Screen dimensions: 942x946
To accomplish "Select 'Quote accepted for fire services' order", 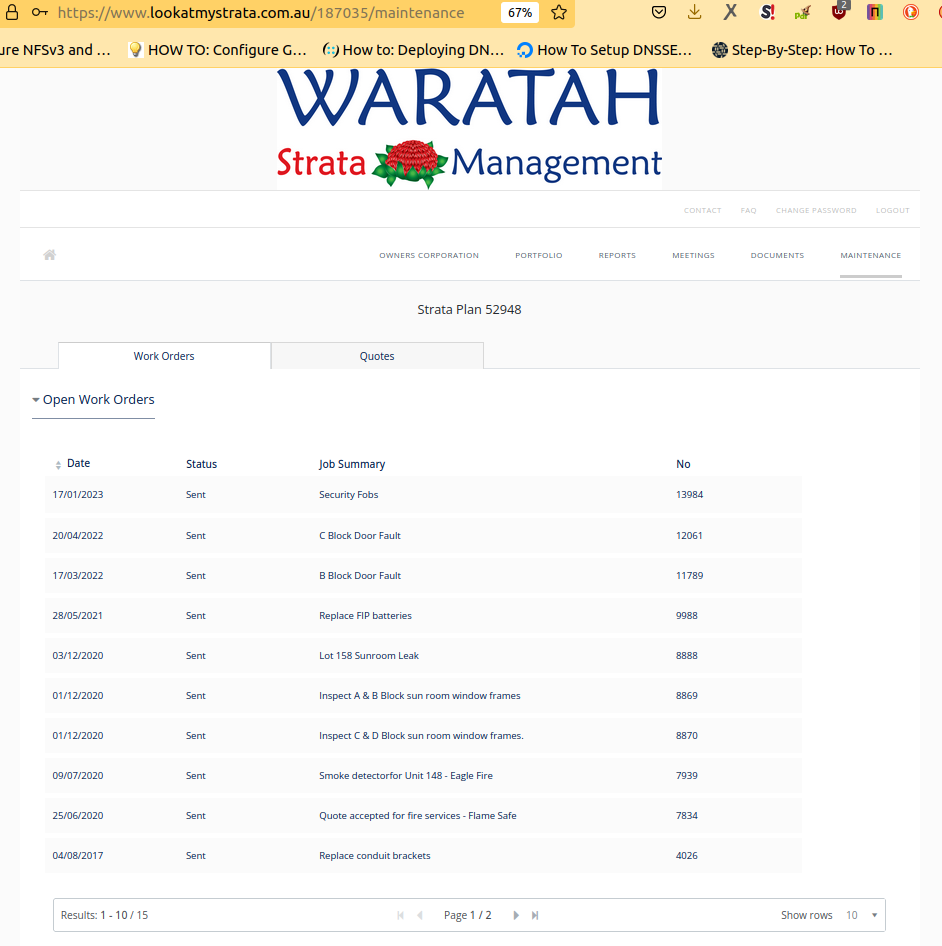I will click(423, 816).
